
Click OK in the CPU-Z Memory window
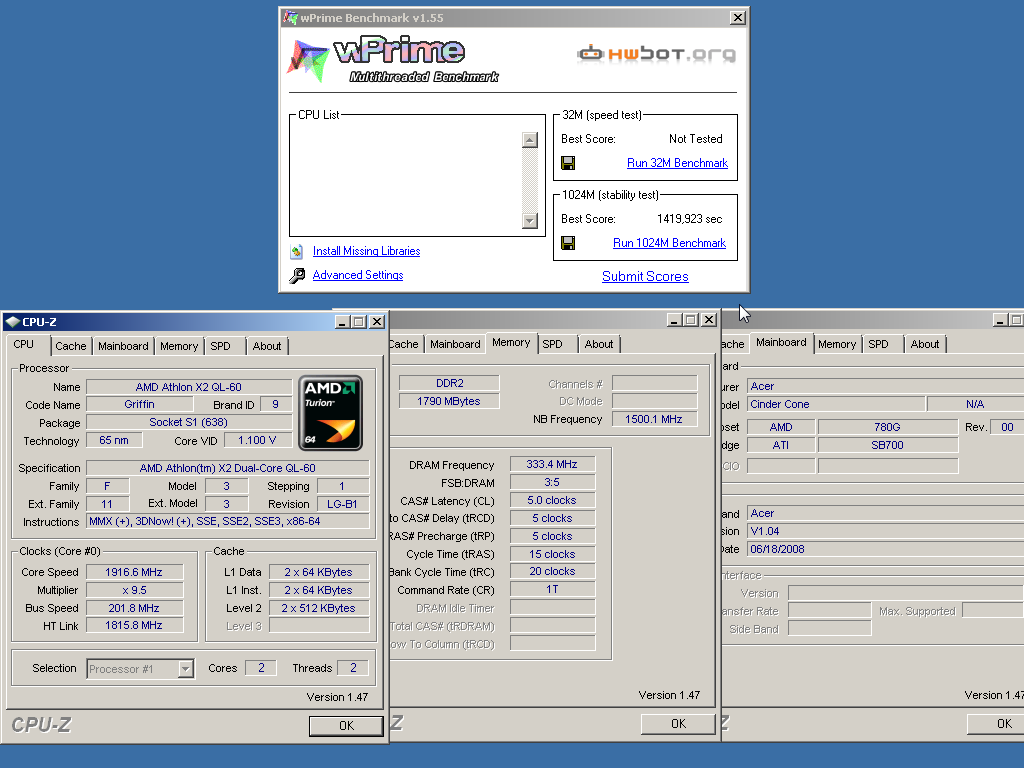pyautogui.click(x=678, y=724)
